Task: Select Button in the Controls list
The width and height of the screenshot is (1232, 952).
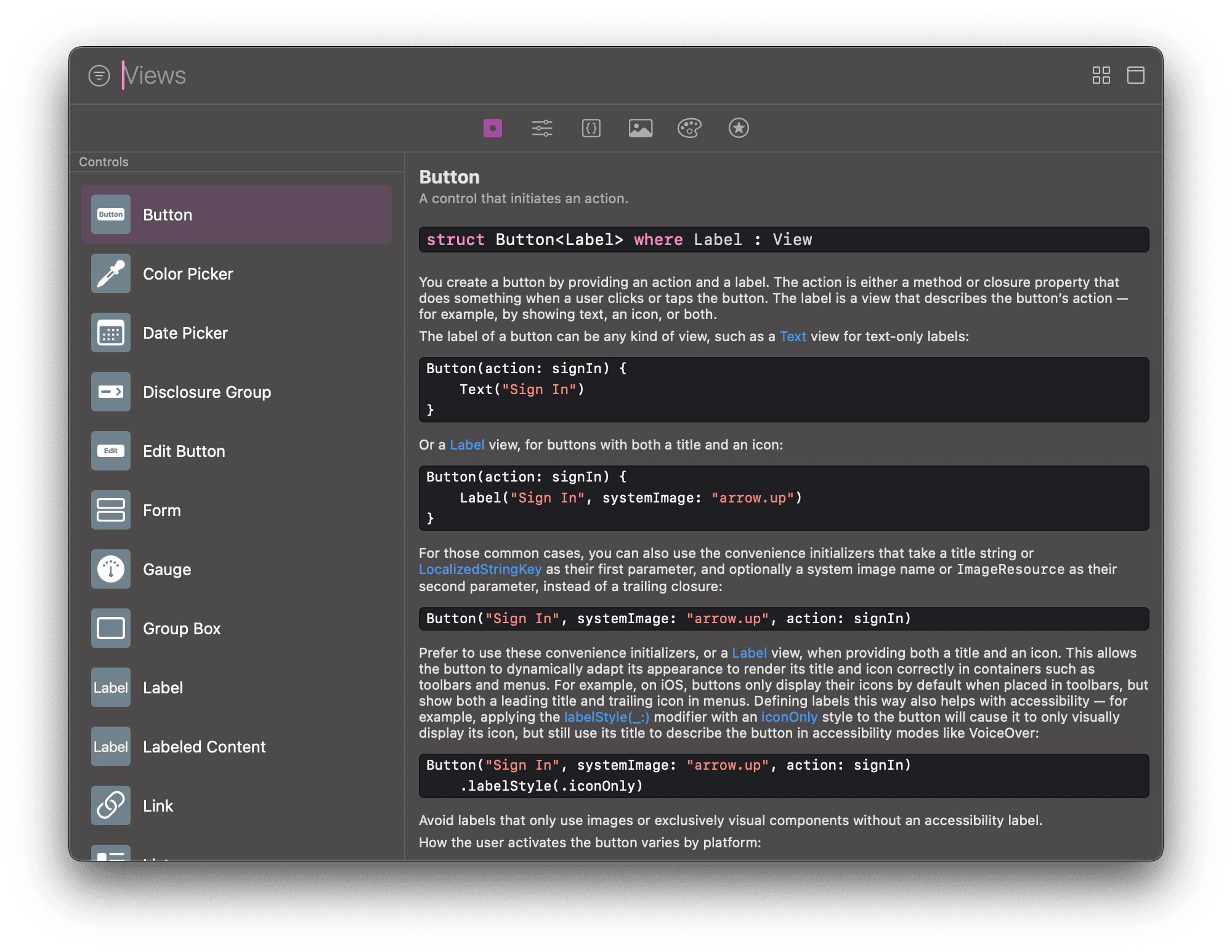Action: pos(237,214)
